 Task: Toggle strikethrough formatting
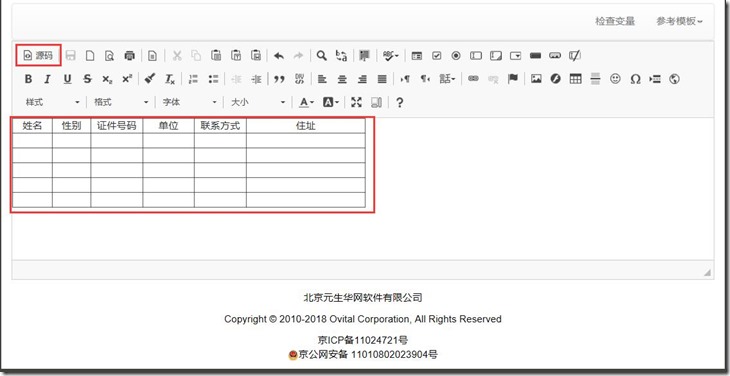click(x=88, y=79)
